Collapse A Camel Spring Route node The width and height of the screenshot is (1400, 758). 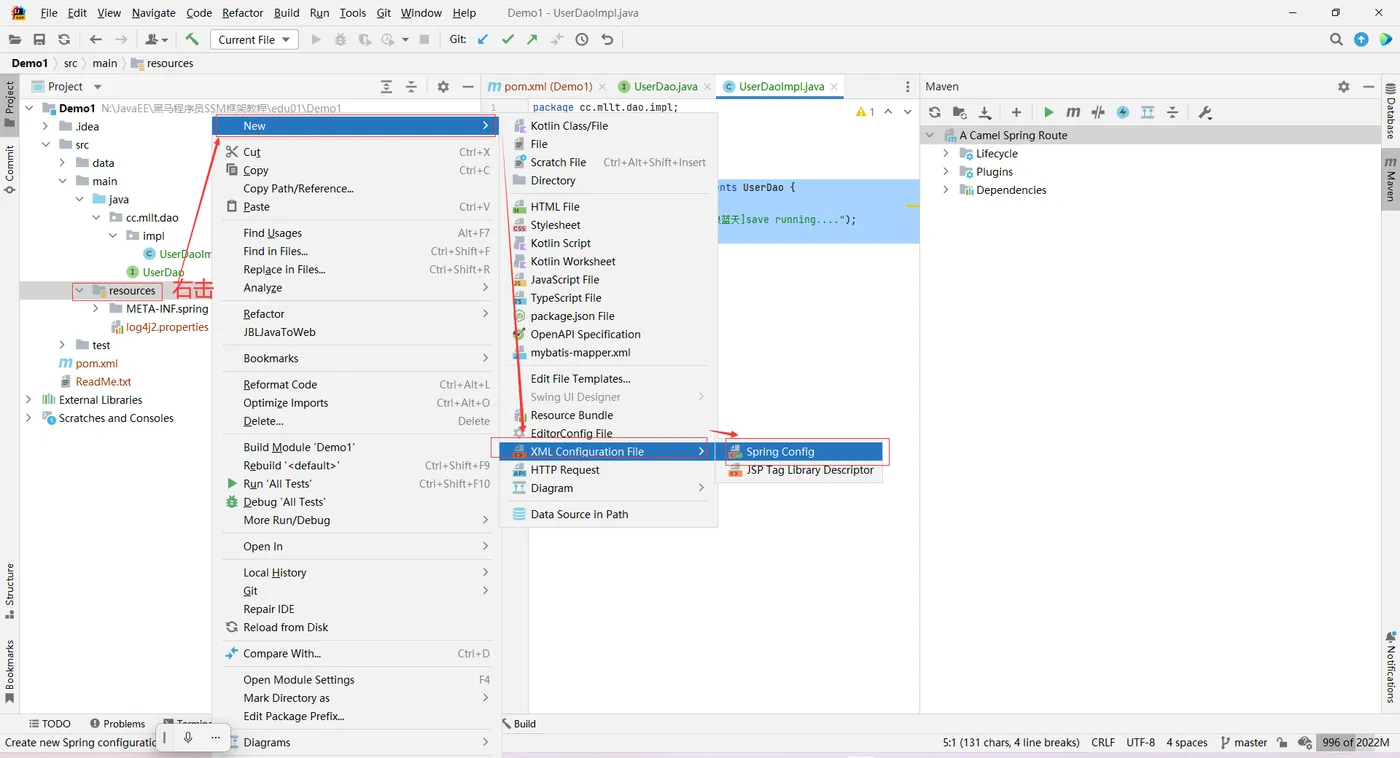[930, 135]
